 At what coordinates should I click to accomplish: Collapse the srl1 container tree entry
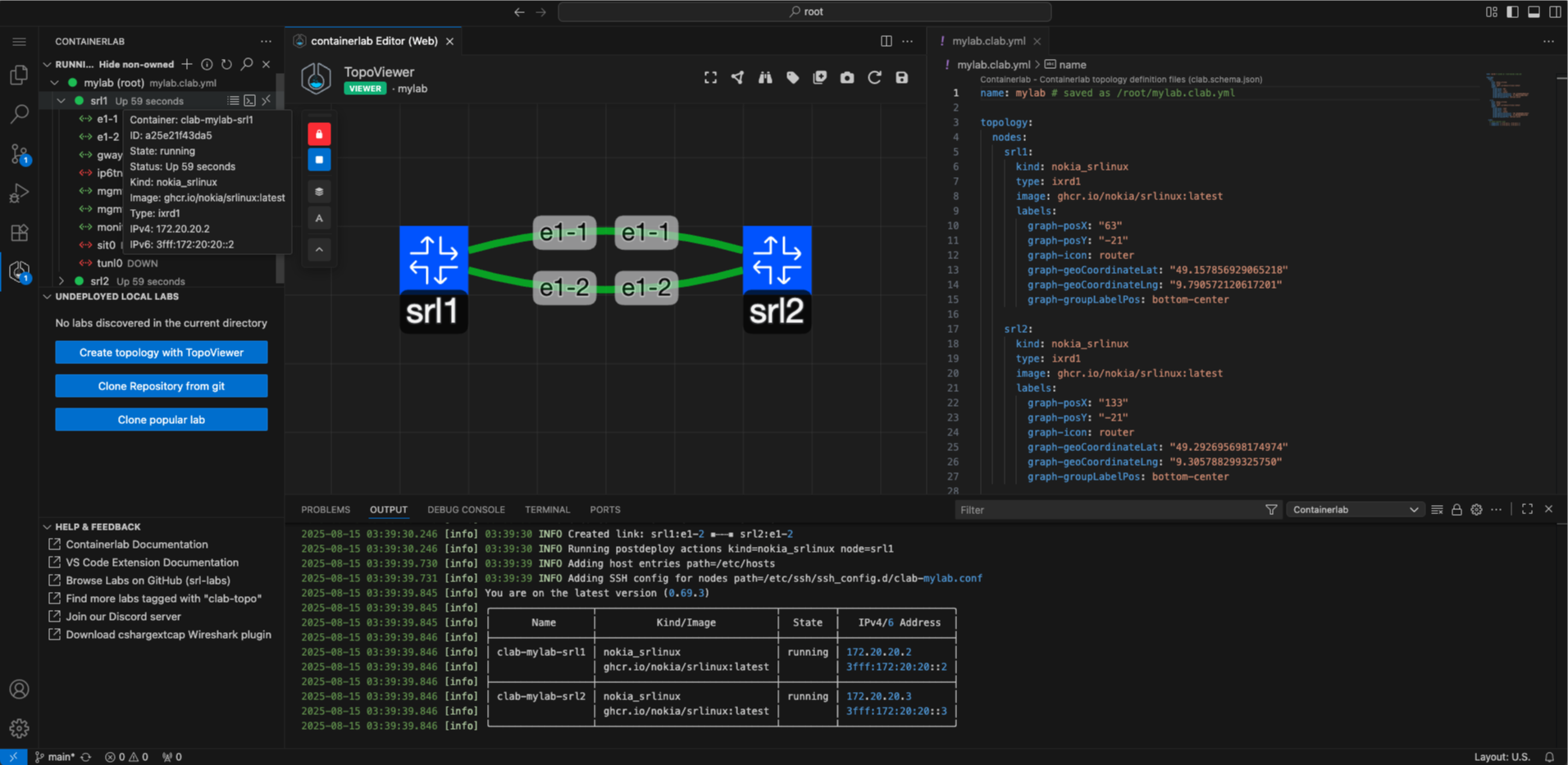61,100
